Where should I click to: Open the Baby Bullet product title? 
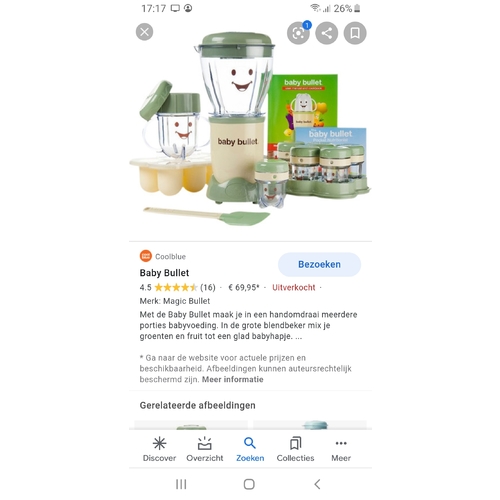click(x=164, y=273)
